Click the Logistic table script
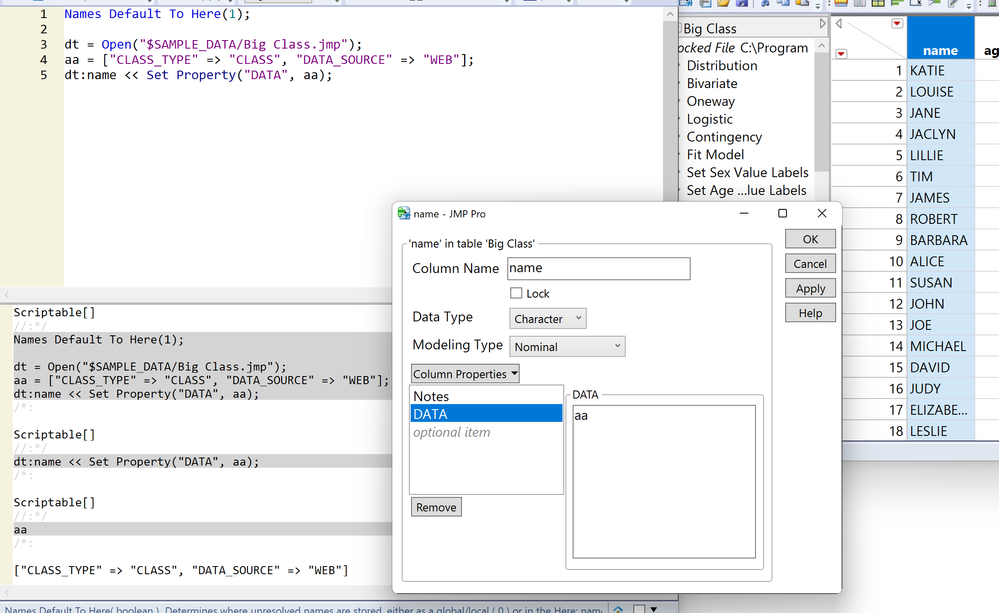The width and height of the screenshot is (999, 613). tap(710, 119)
